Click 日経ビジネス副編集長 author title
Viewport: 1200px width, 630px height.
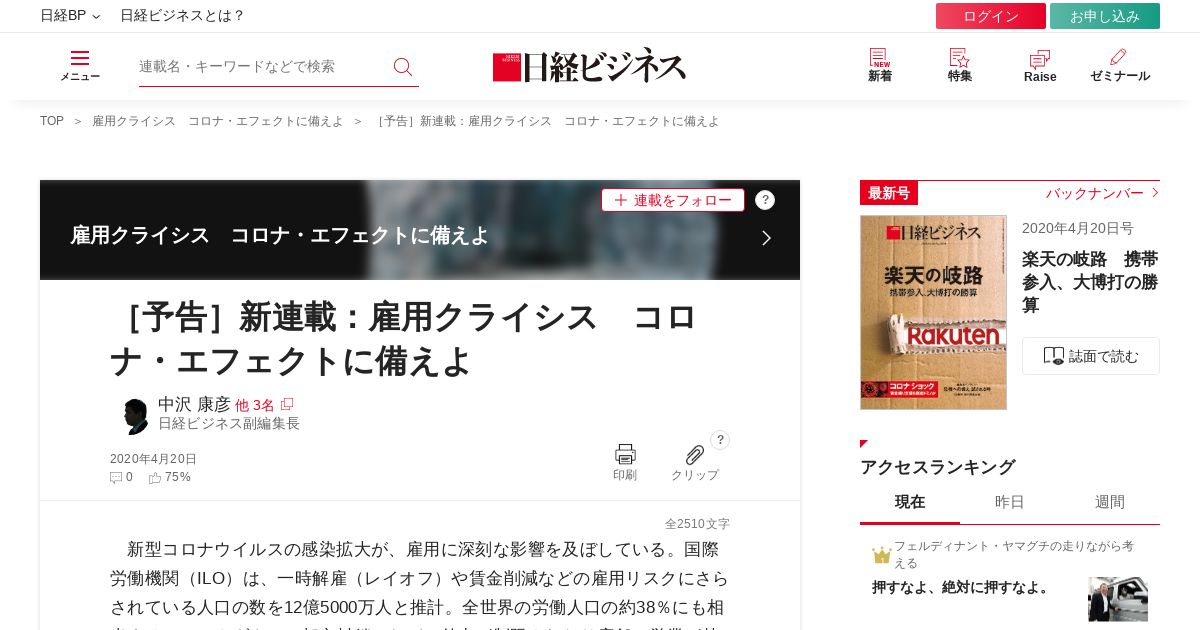tap(229, 424)
